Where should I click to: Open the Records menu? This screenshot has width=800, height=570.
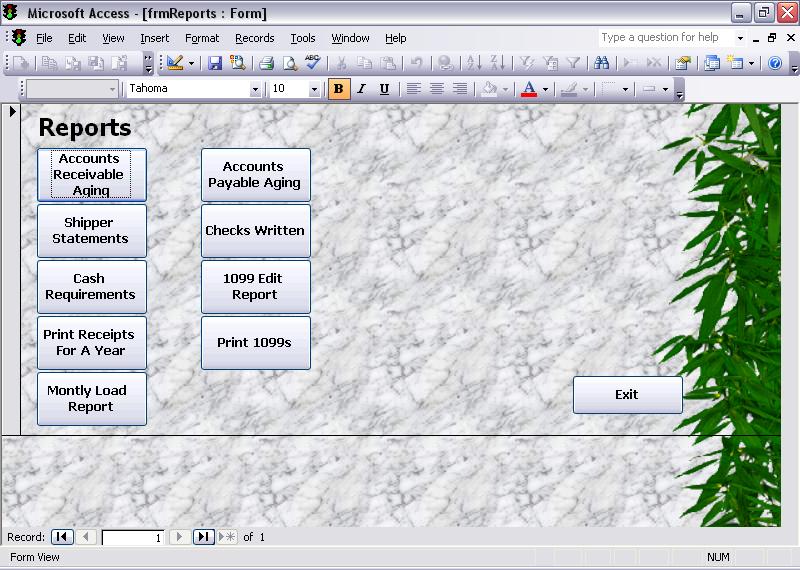point(254,38)
